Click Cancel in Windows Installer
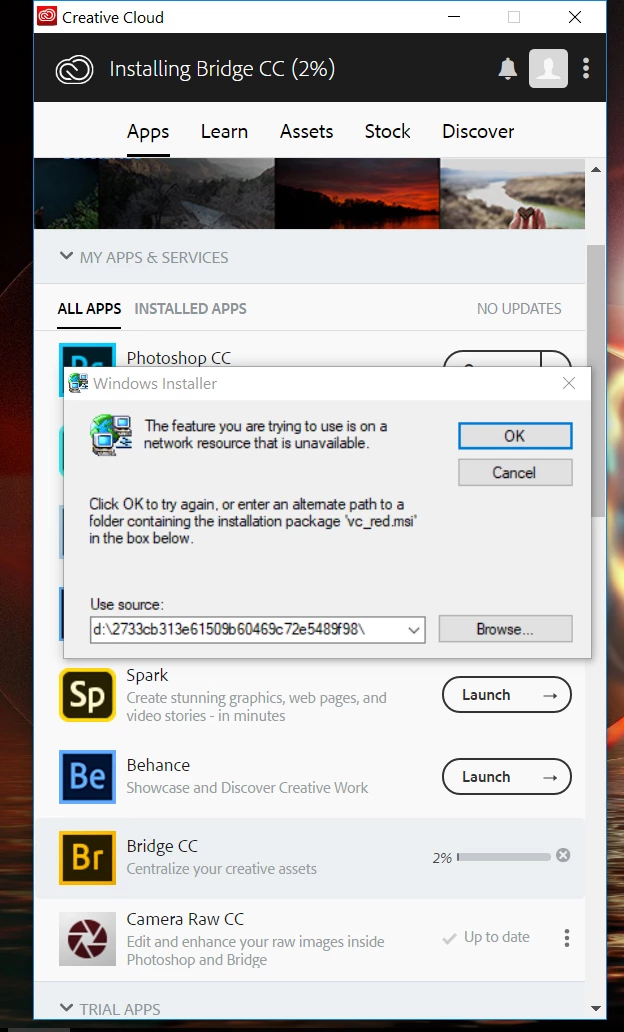This screenshot has height=1032, width=624. click(515, 473)
